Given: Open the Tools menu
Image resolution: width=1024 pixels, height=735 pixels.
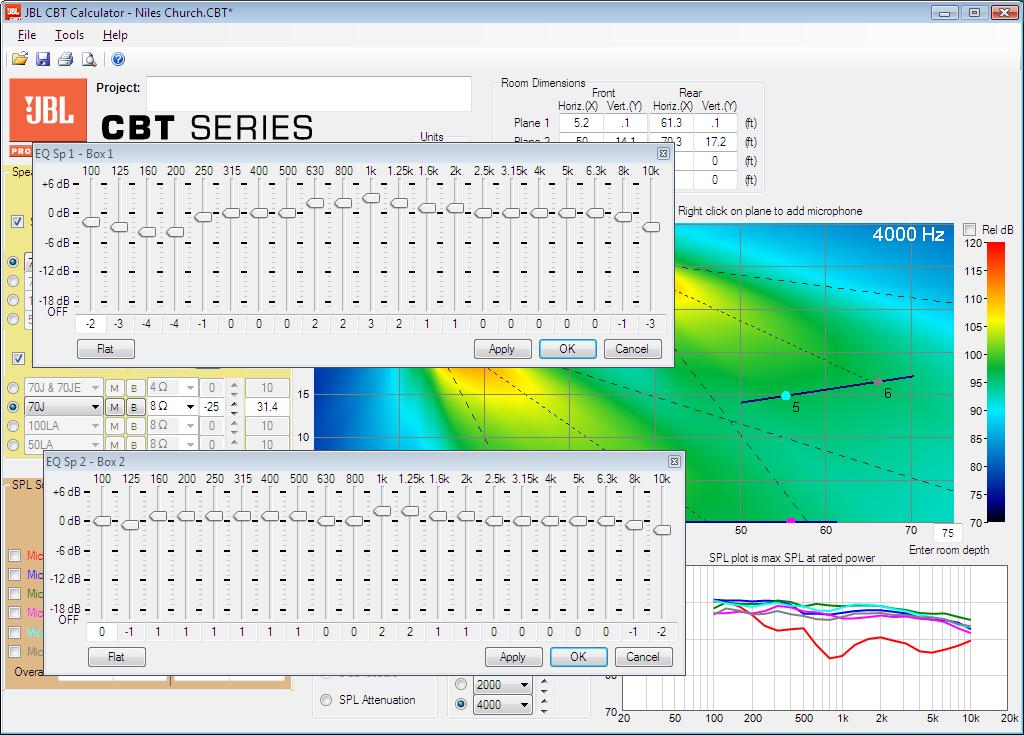Looking at the screenshot, I should pos(69,35).
